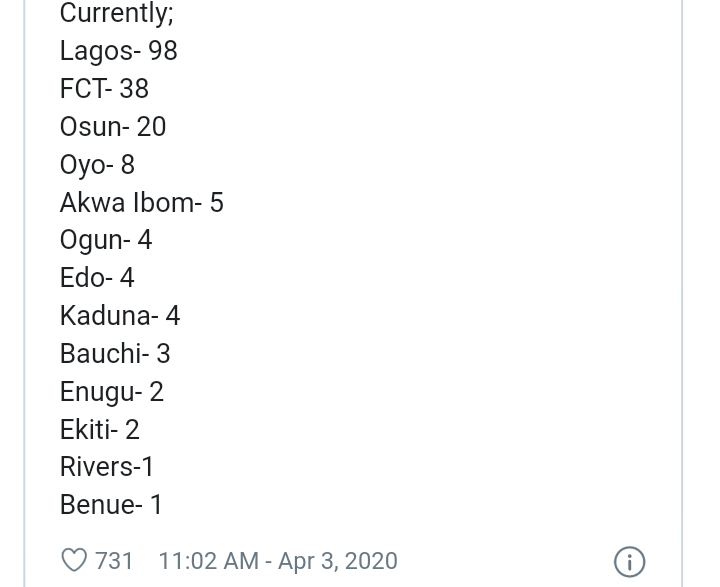The height and width of the screenshot is (587, 720).
Task: Like the tweet with the heart icon
Action: 75,560
